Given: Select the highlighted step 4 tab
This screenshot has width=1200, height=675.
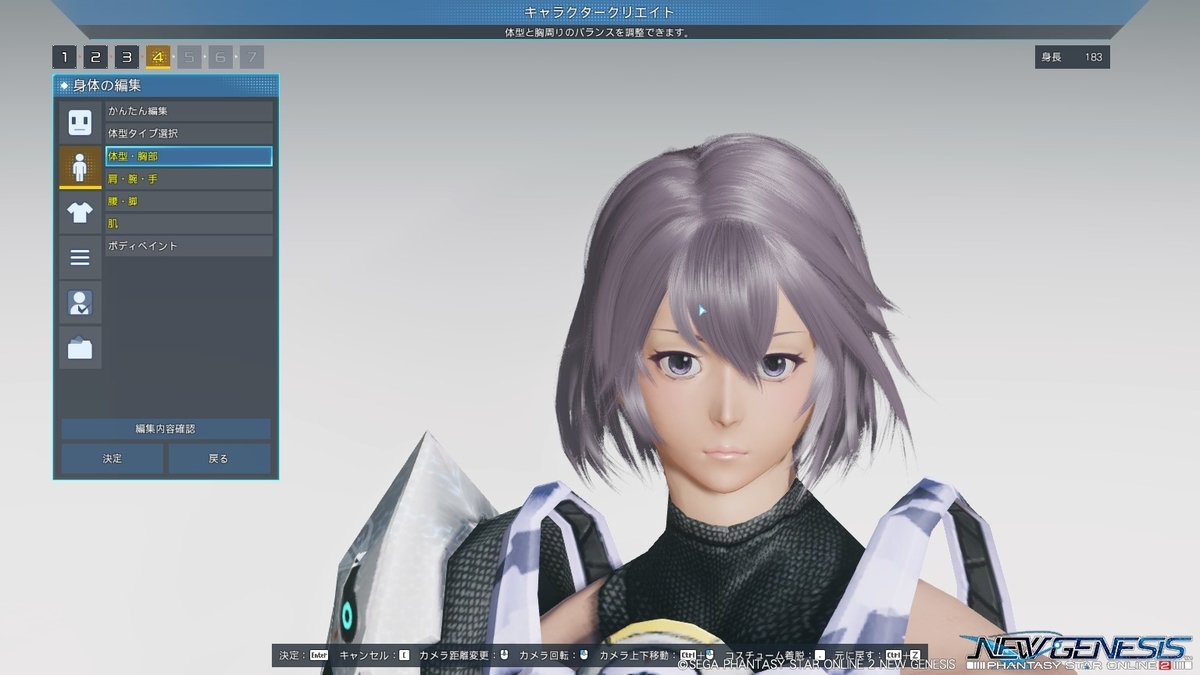Looking at the screenshot, I should click(158, 57).
